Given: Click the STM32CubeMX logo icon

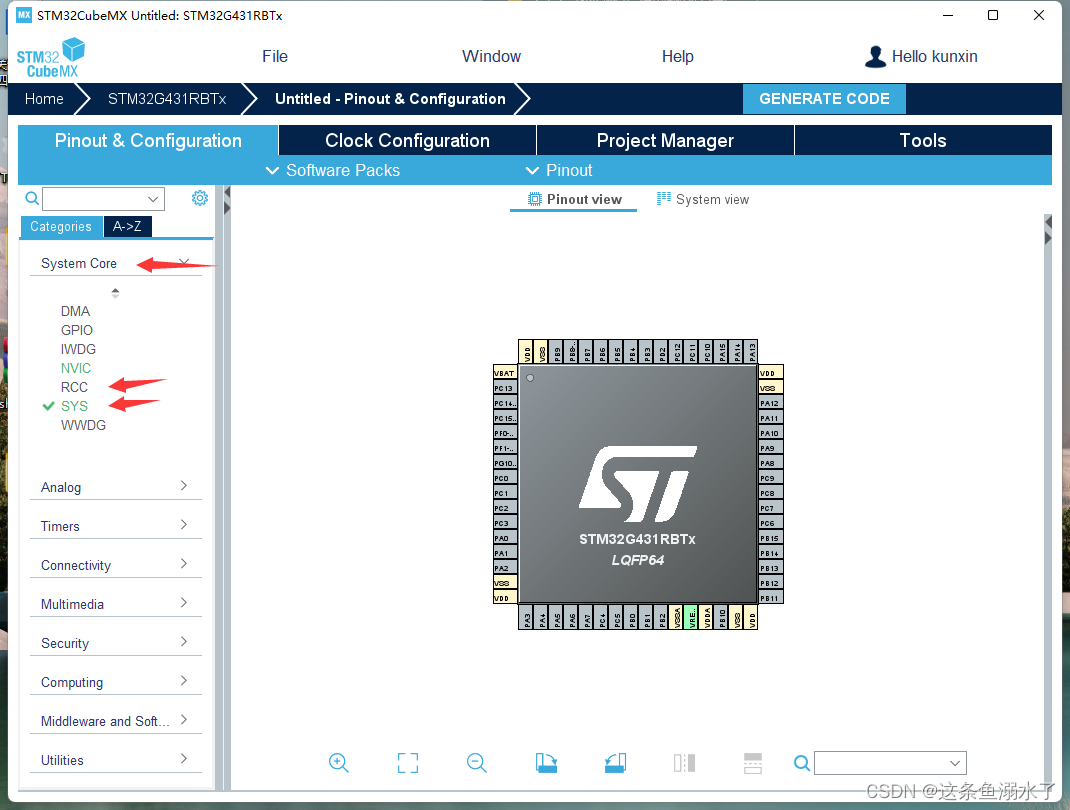Looking at the screenshot, I should point(50,56).
